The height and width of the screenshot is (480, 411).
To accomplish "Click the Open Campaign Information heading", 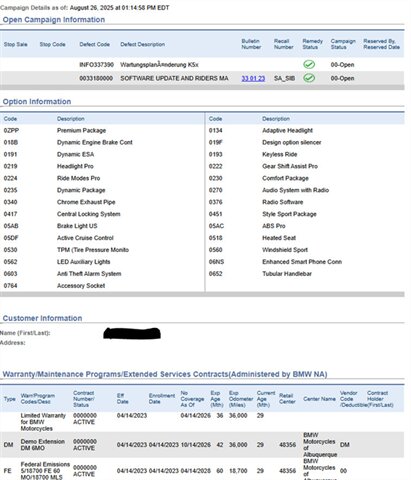I will coord(54,20).
